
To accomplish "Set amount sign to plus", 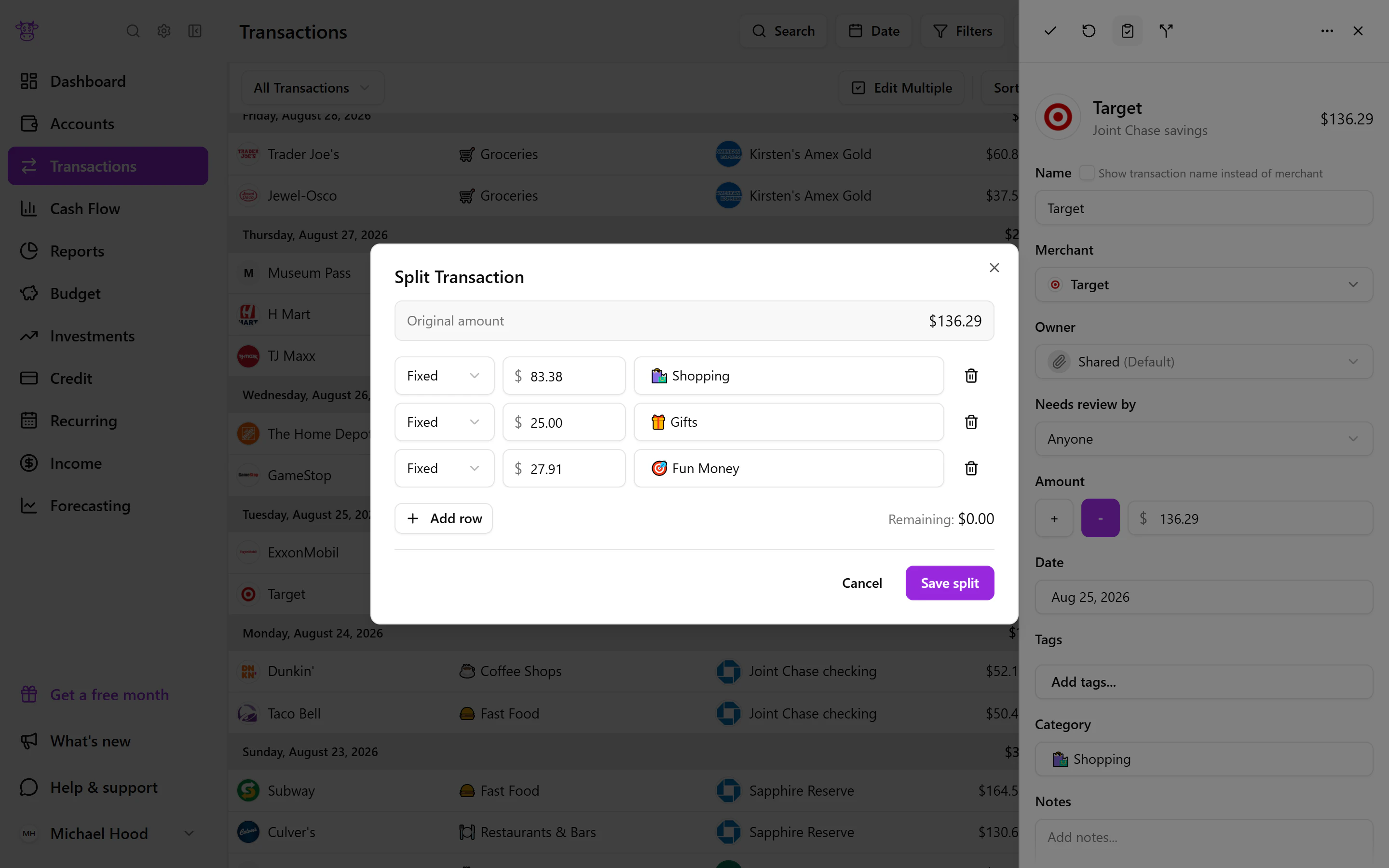I will tap(1054, 518).
